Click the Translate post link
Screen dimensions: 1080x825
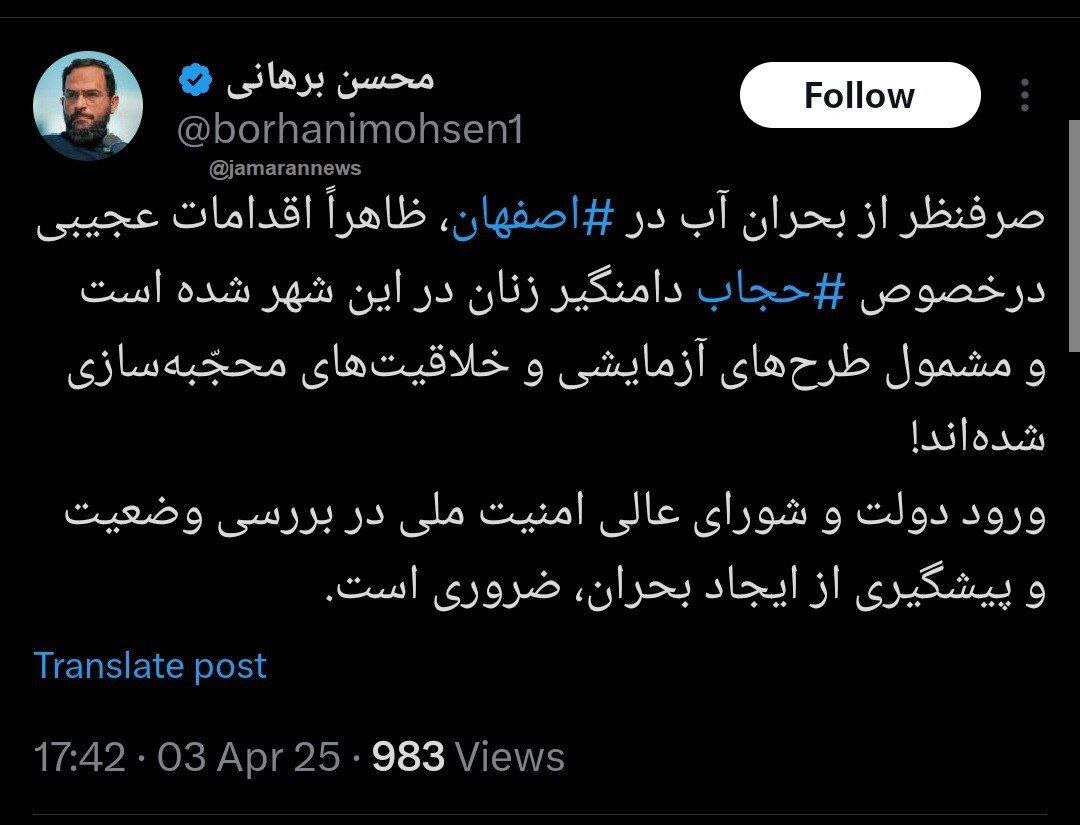tap(149, 665)
